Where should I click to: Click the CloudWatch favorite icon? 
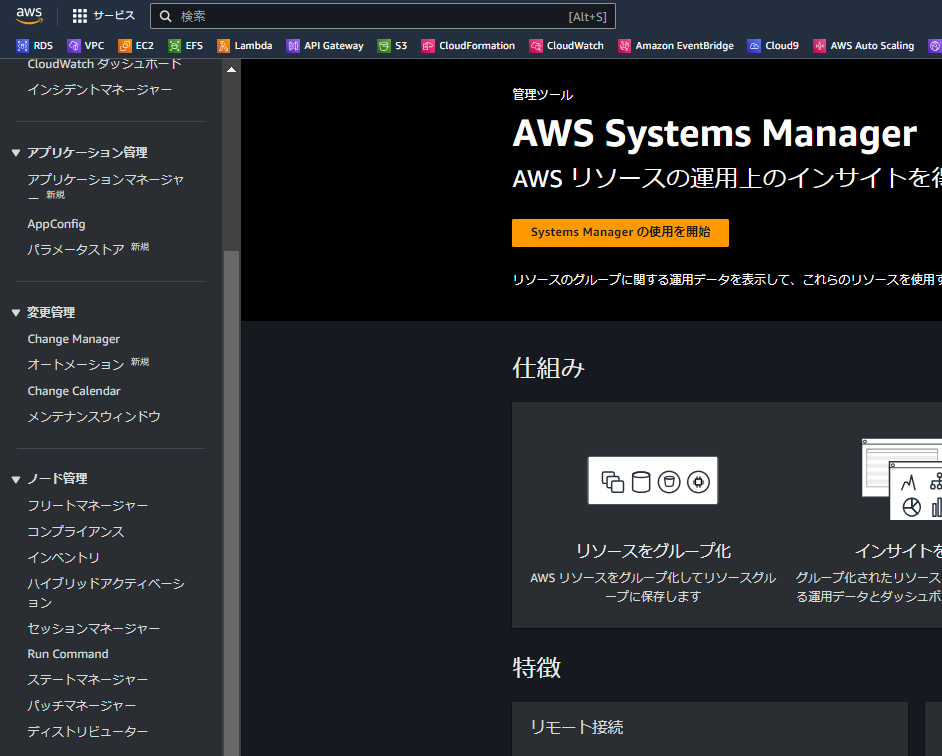pyautogui.click(x=566, y=45)
